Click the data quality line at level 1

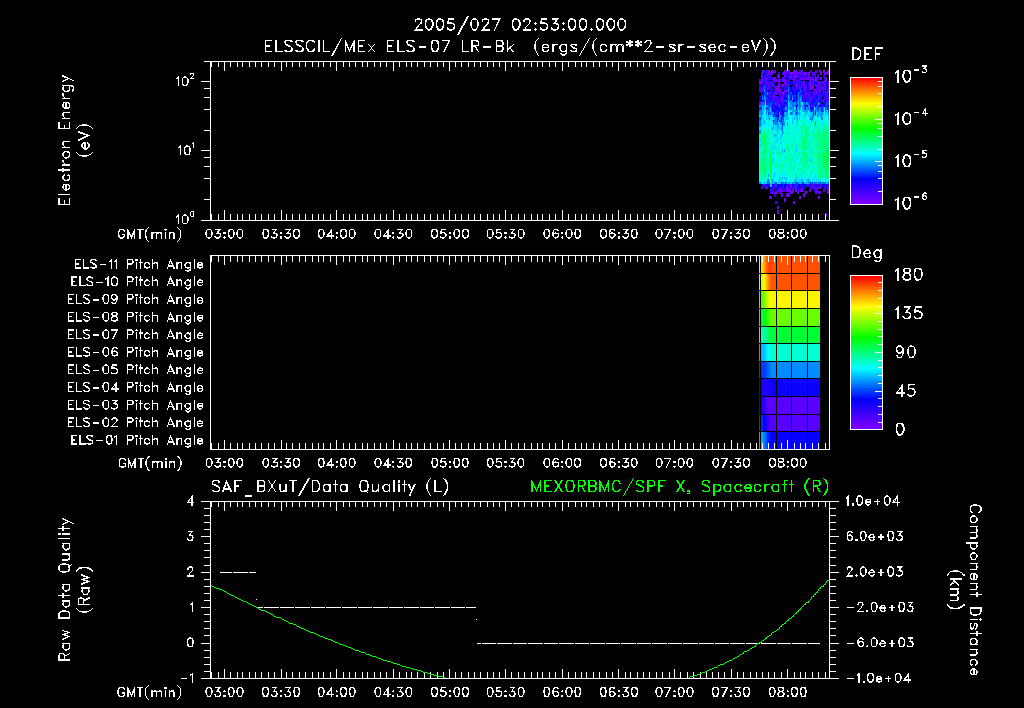[x=367, y=607]
